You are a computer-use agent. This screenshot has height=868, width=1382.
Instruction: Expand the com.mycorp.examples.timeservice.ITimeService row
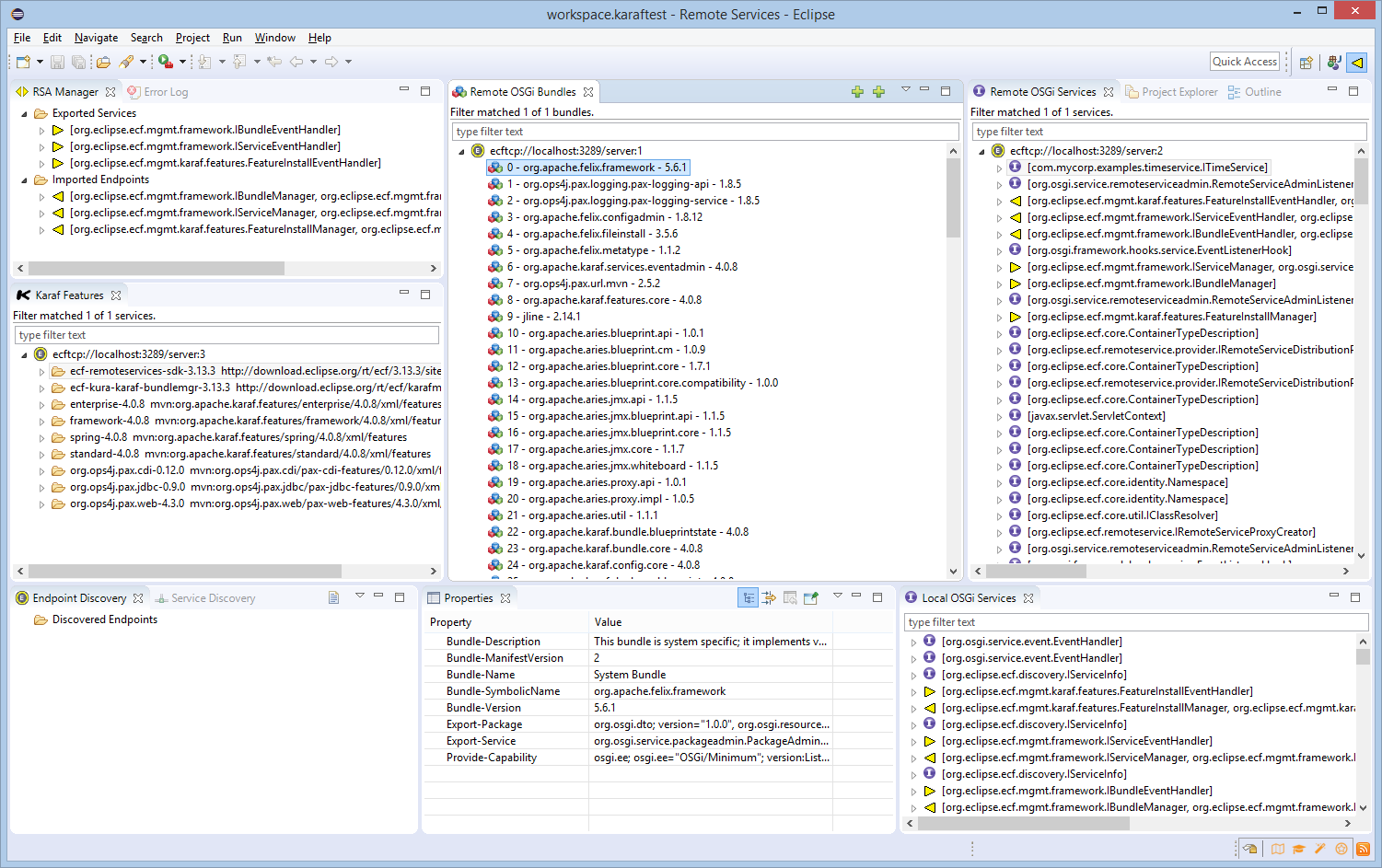999,168
